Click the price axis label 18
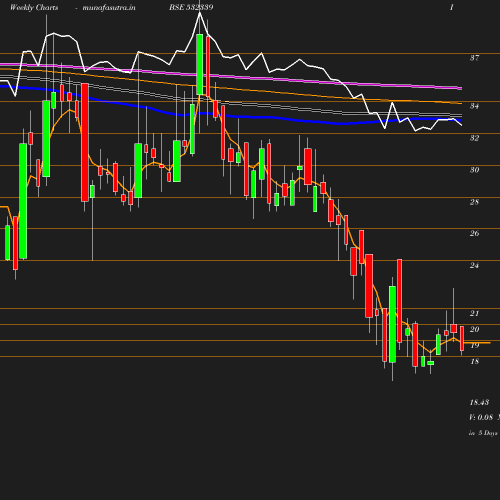The image size is (500, 500). tap(474, 361)
